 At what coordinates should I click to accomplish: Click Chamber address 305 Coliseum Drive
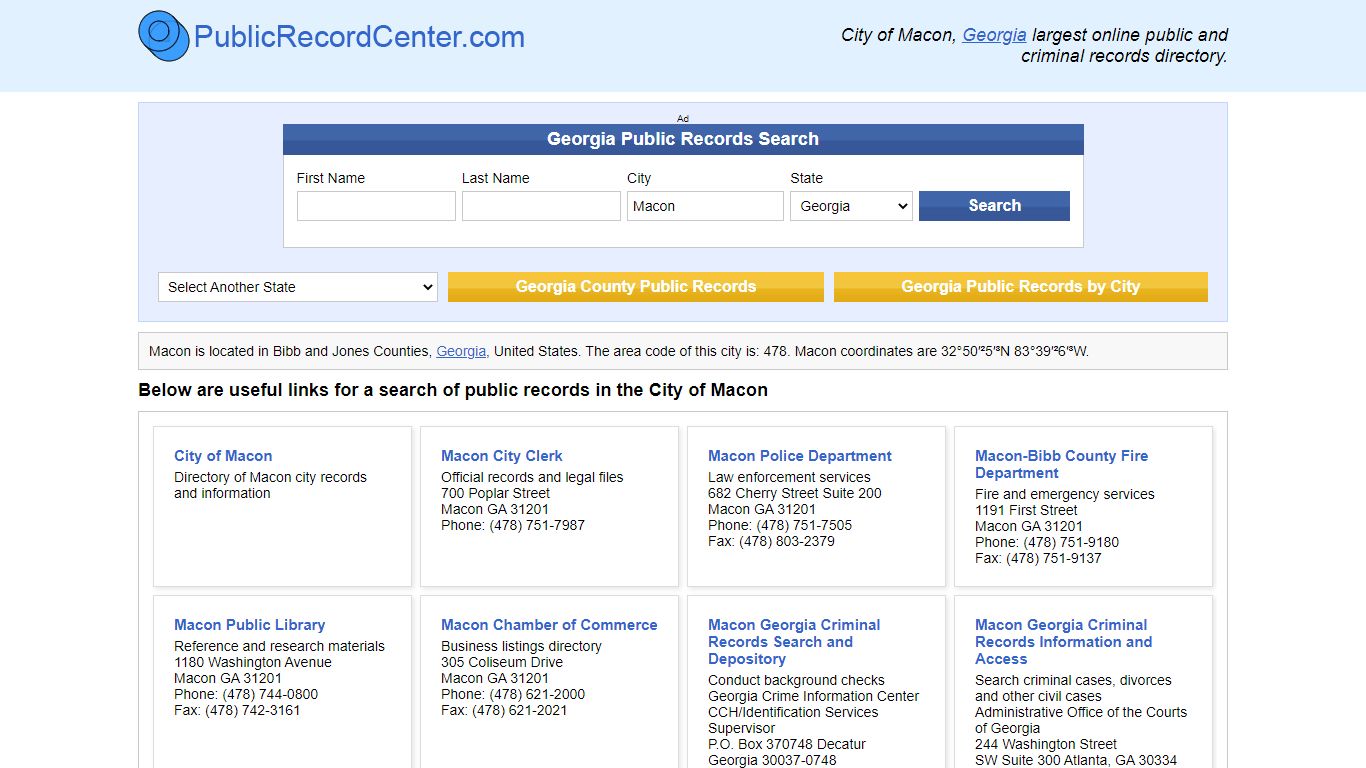coord(502,662)
